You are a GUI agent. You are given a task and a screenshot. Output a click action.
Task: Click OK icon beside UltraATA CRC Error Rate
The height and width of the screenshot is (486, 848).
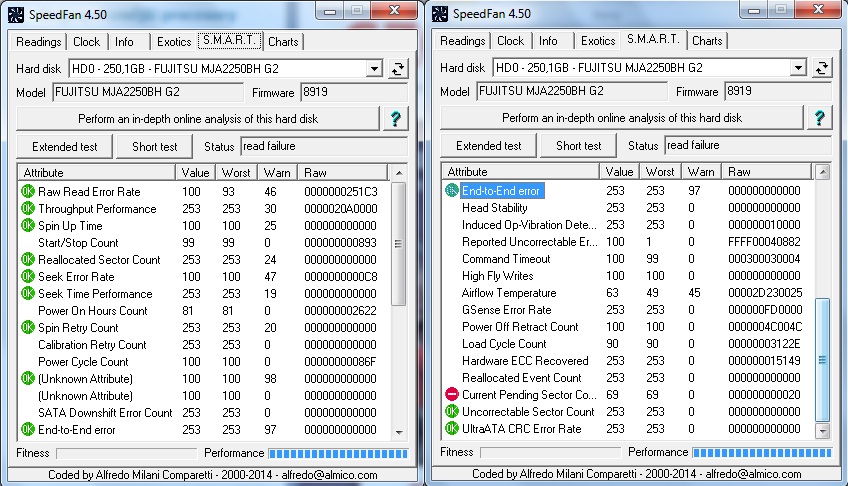tap(452, 429)
